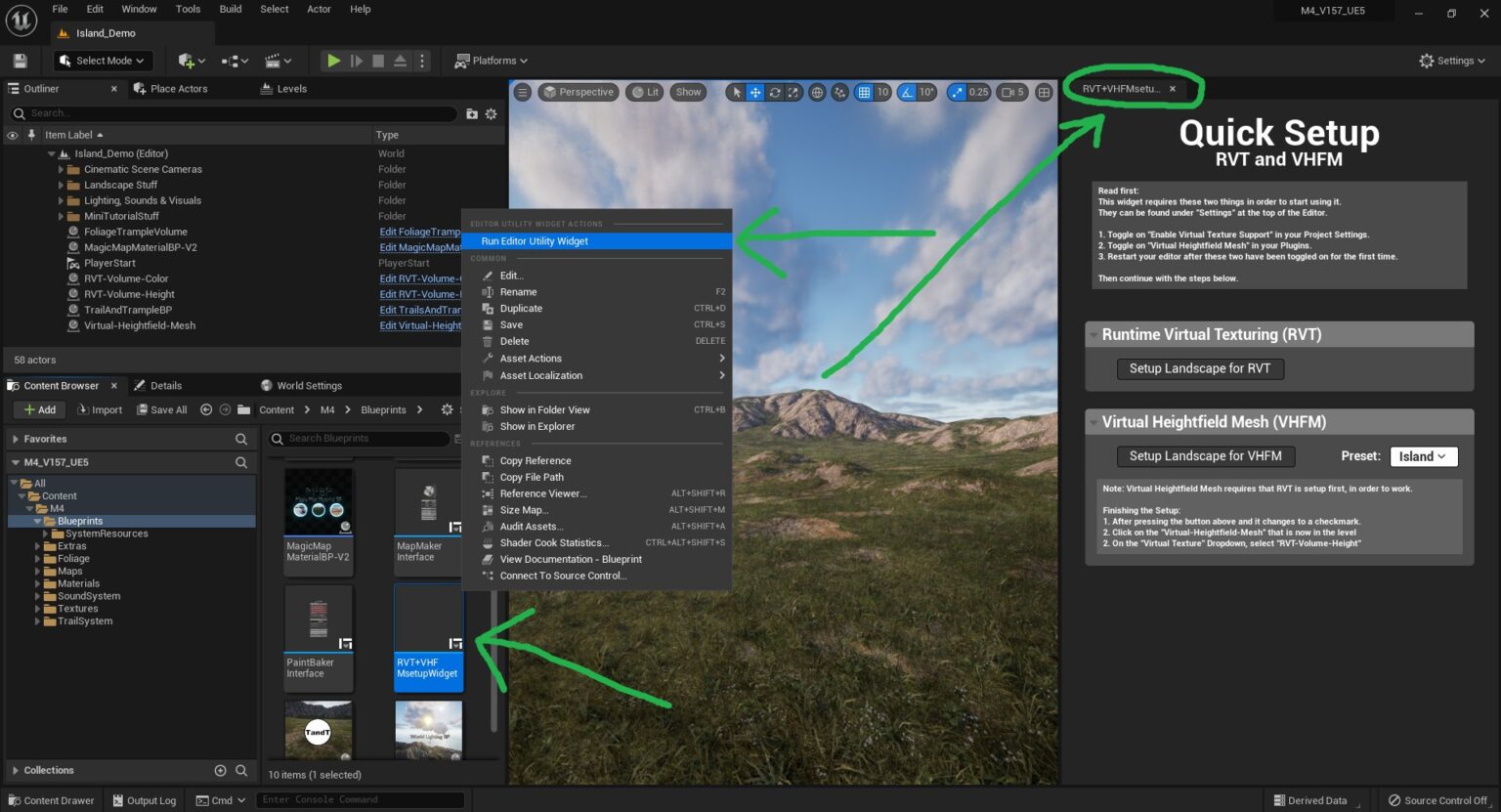The image size is (1501, 812).
Task: Click the Setup Landscape for RVT button
Action: point(1200,368)
